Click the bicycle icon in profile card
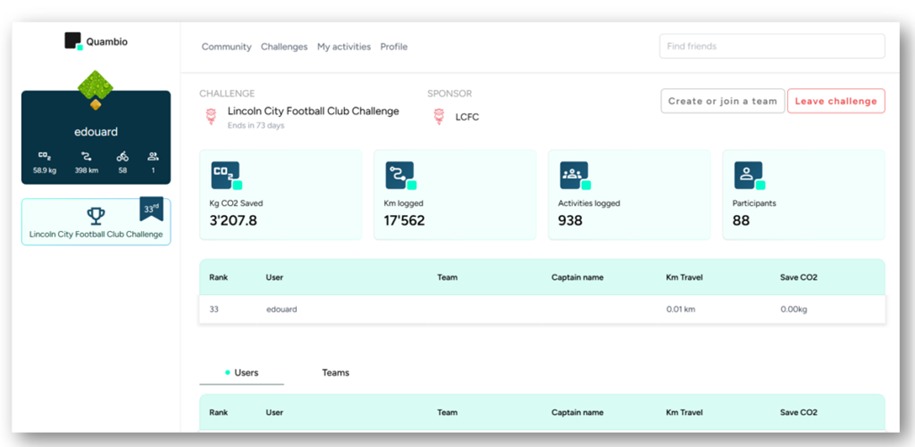Image resolution: width=915 pixels, height=447 pixels. (x=122, y=156)
